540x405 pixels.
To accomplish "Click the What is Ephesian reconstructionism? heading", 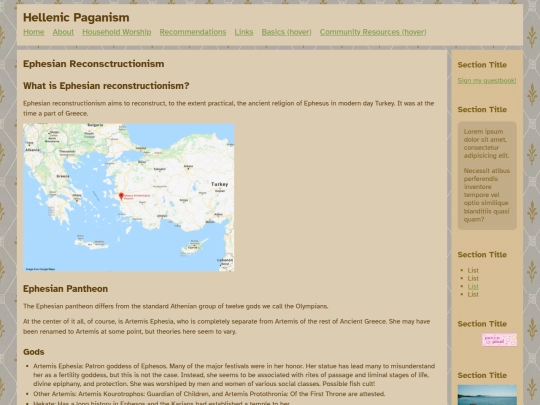I will 106,86.
